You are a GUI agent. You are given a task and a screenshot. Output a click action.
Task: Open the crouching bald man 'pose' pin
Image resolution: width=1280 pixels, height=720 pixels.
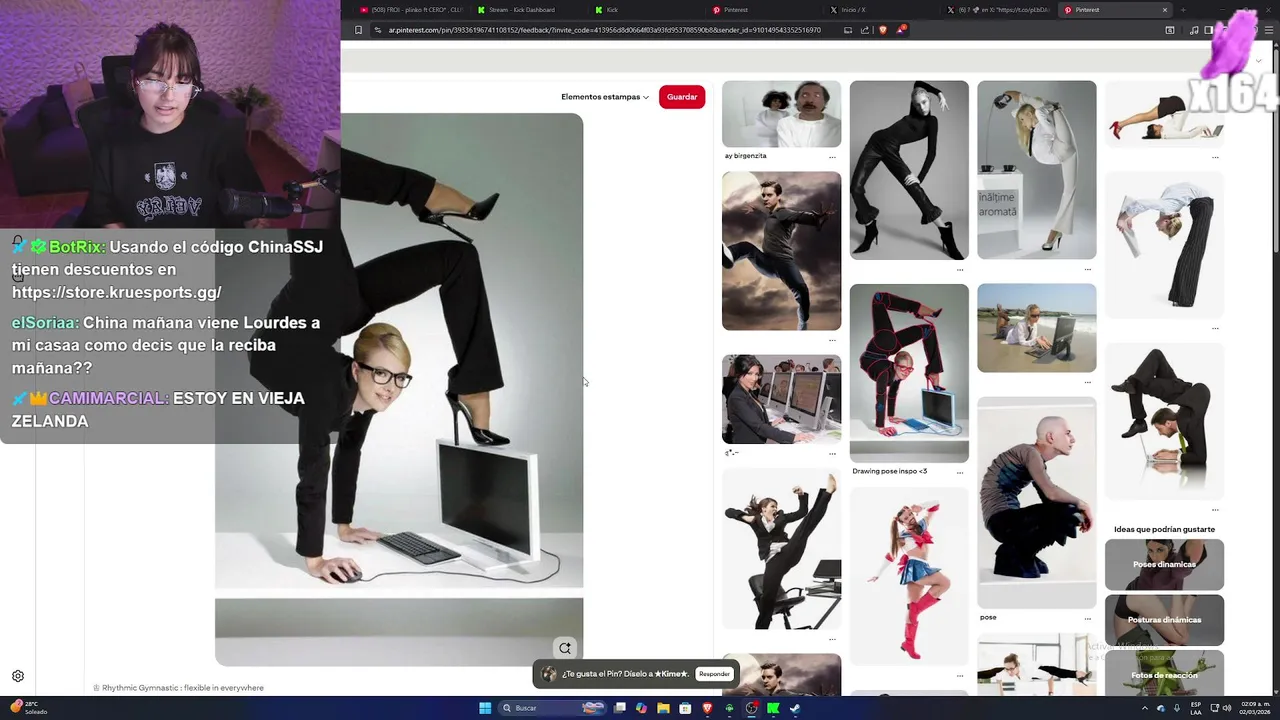pyautogui.click(x=1036, y=502)
